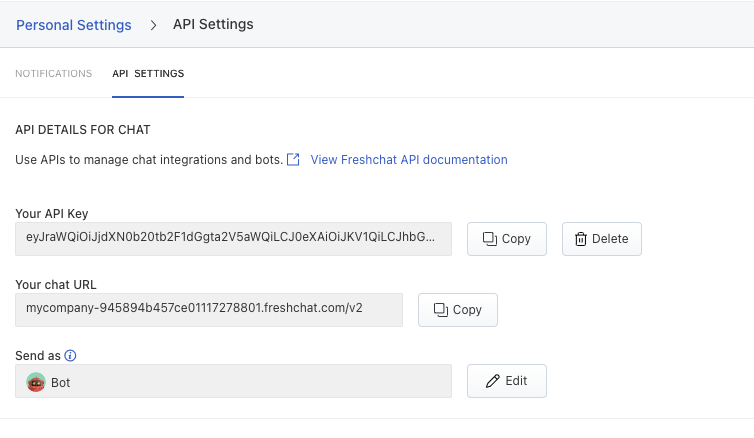754x438 pixels.
Task: Click the breadcrumb chevron after Personal Settings
Action: pos(153,25)
